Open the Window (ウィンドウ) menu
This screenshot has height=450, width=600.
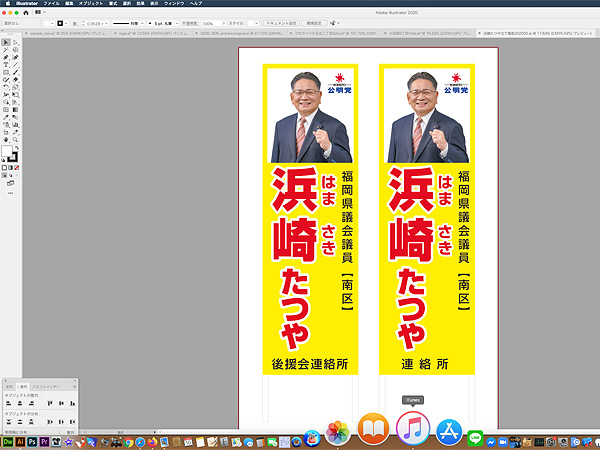point(174,3)
